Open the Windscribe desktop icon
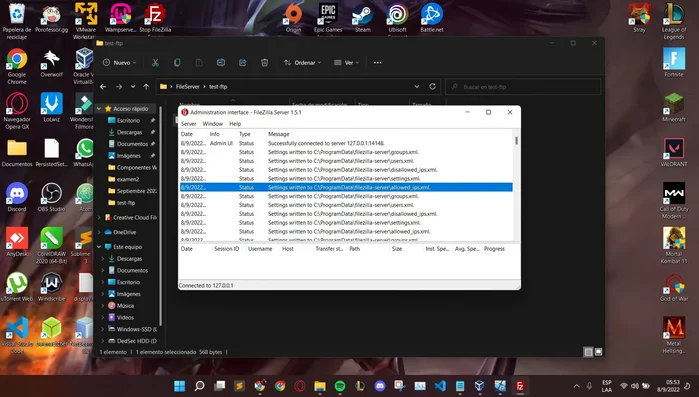Screen dimensions: 699x397 51,286
